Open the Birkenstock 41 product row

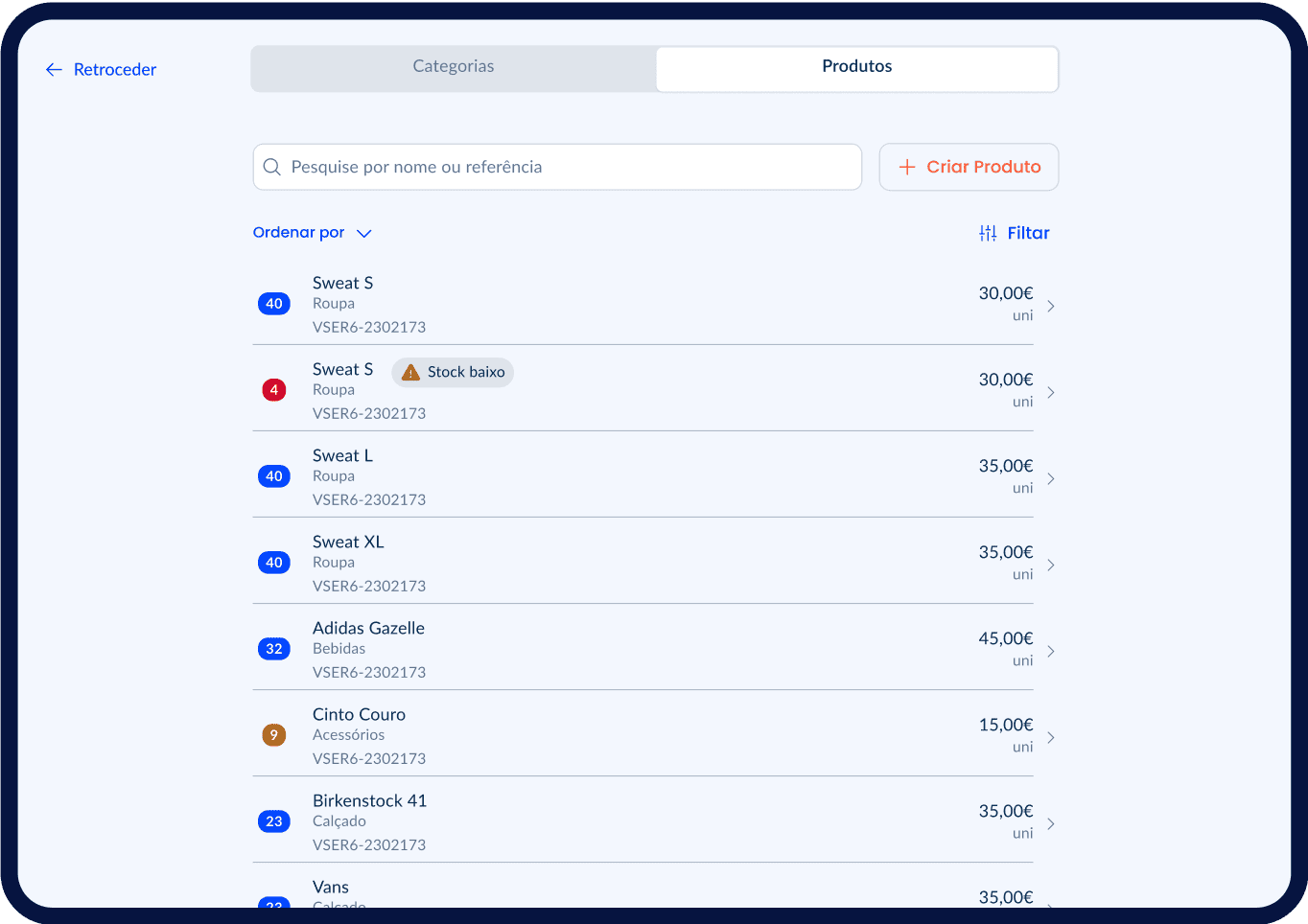click(x=642, y=821)
